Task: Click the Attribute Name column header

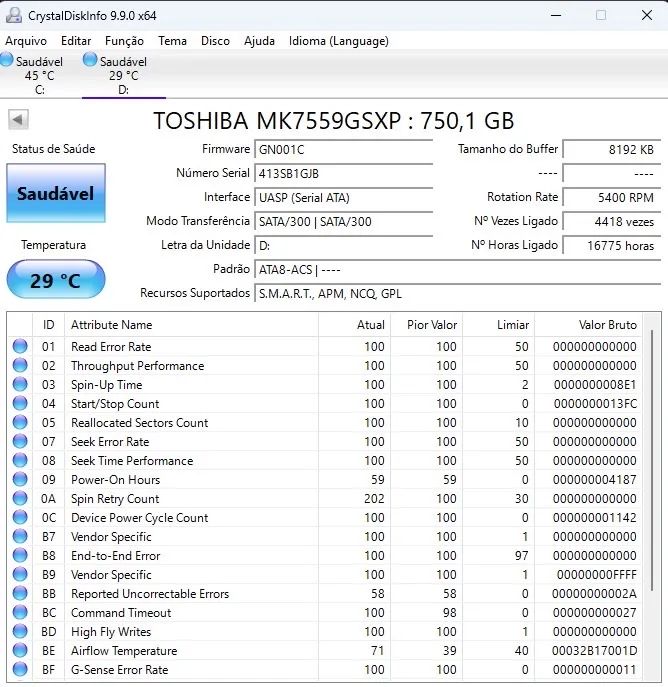Action: (x=191, y=325)
